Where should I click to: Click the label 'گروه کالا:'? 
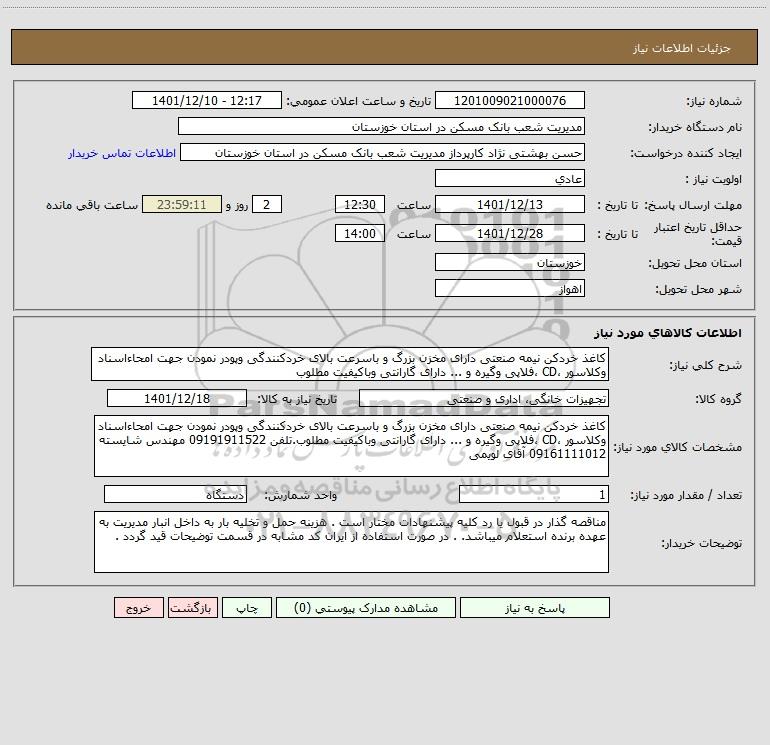coord(719,399)
